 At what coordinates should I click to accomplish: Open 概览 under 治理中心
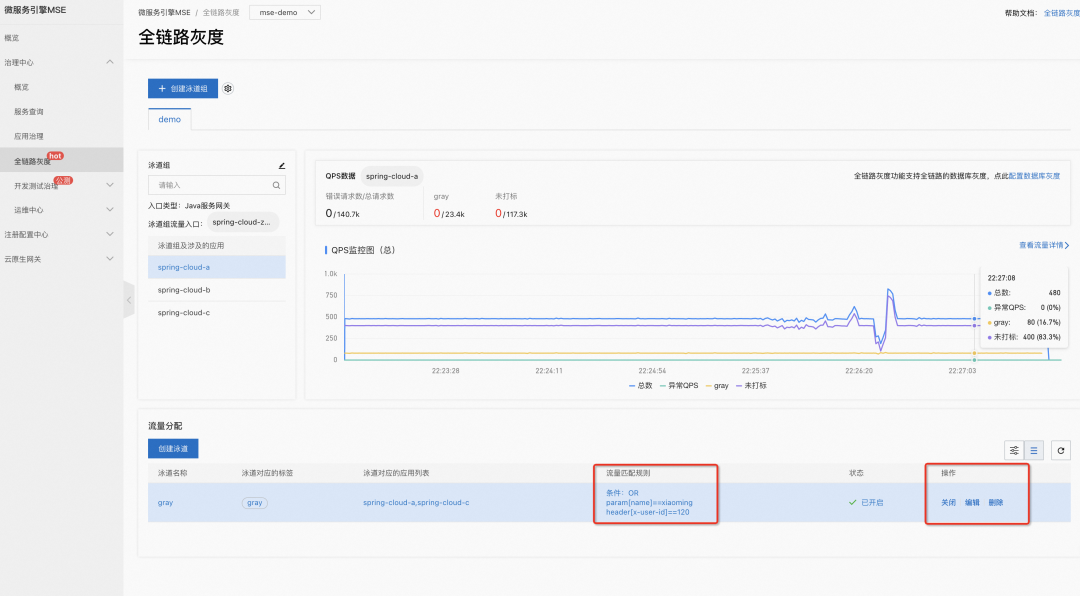tap(21, 87)
